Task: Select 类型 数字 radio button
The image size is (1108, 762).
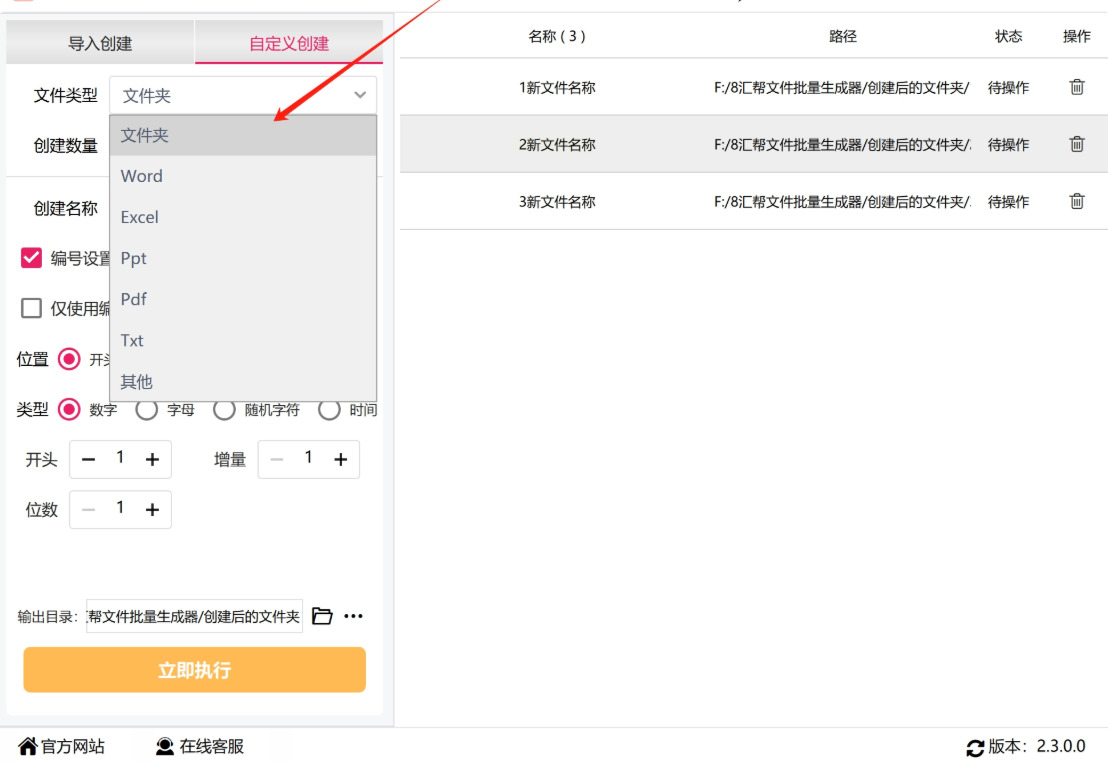Action: [69, 409]
